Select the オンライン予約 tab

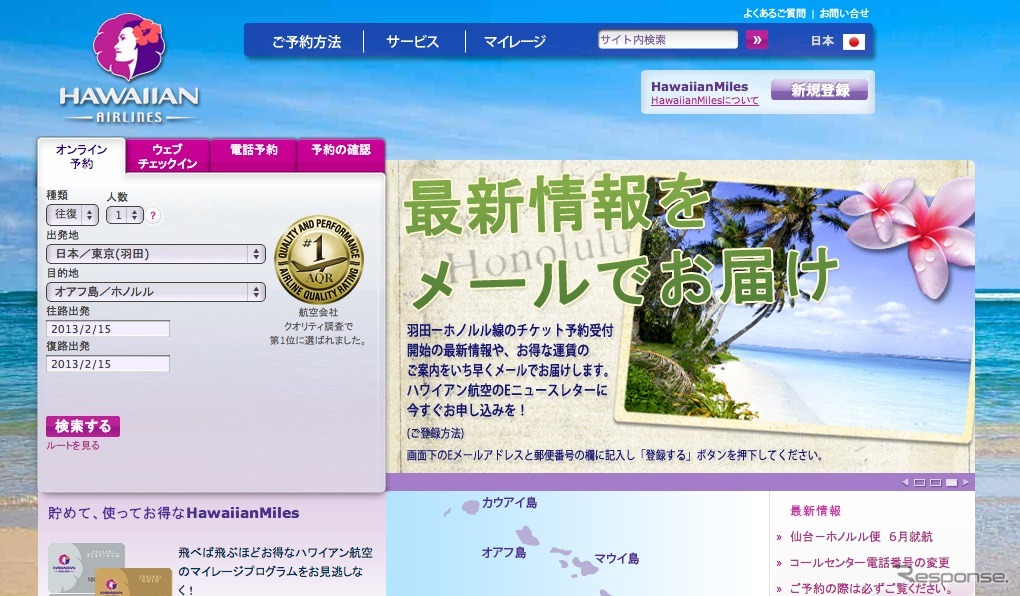(81, 157)
